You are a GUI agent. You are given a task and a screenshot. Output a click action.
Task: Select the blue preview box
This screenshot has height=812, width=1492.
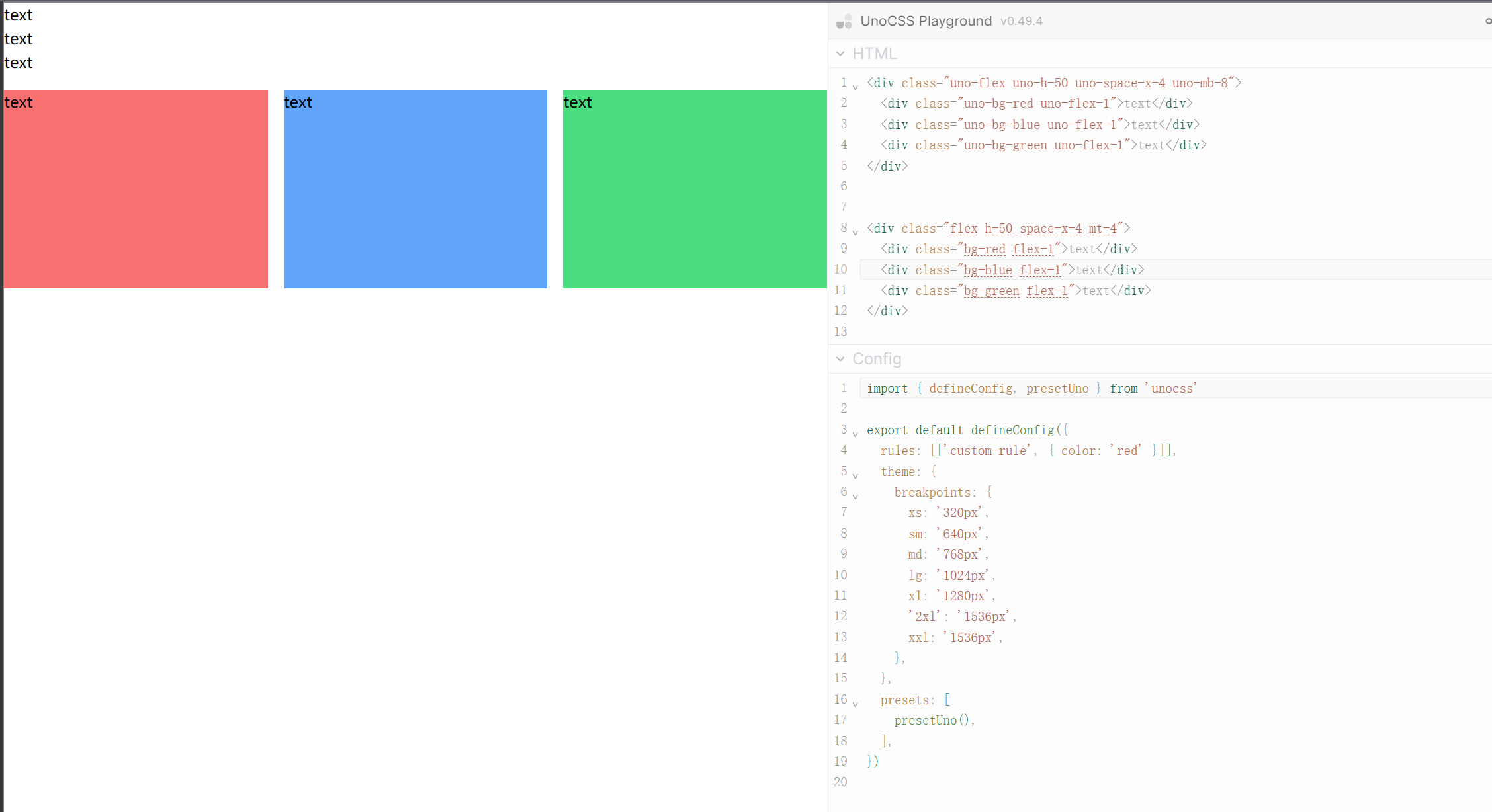[415, 188]
